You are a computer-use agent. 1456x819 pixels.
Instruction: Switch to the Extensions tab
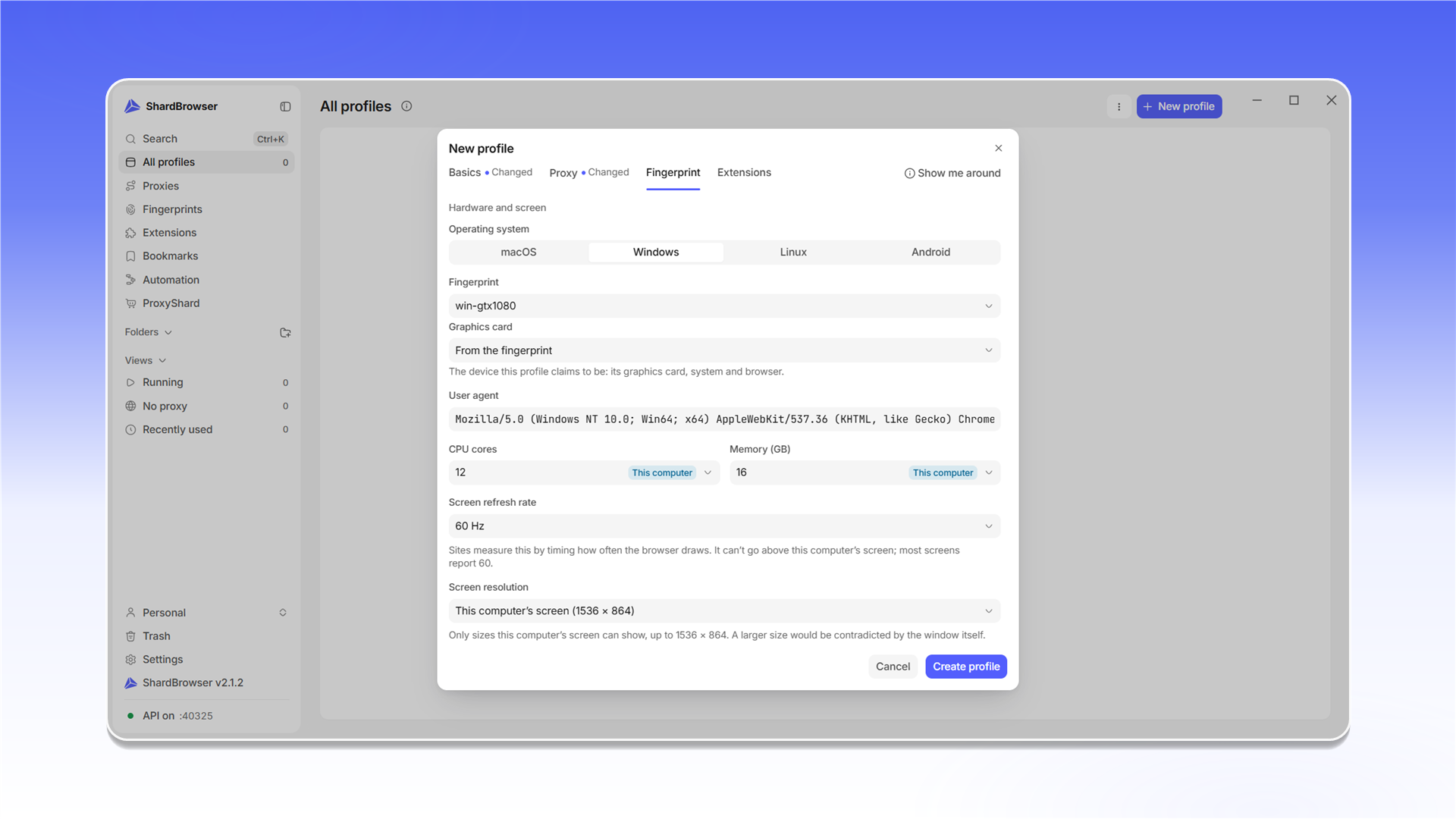point(744,173)
